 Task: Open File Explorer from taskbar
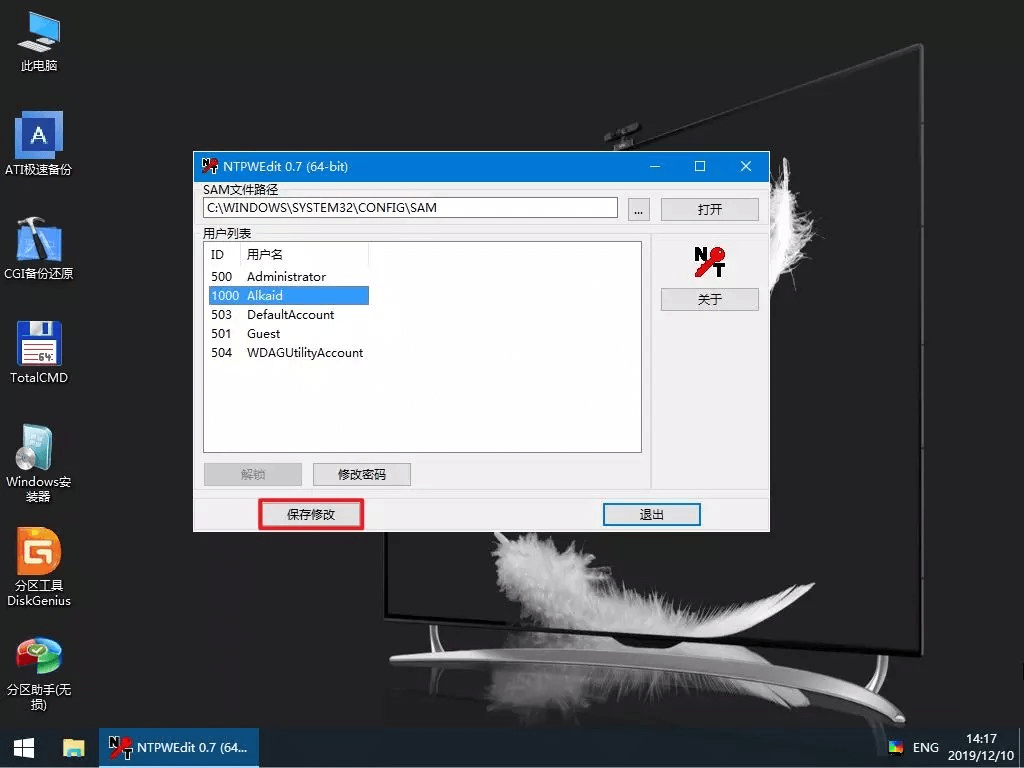pyautogui.click(x=73, y=747)
